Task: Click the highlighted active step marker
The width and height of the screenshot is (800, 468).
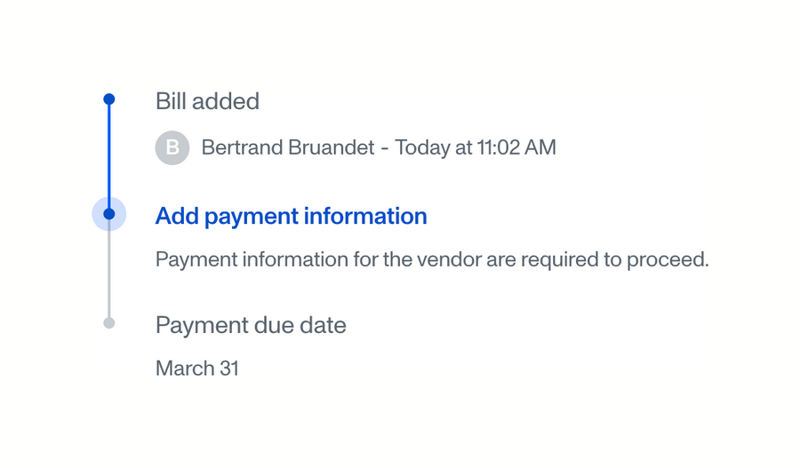Action: tap(109, 214)
